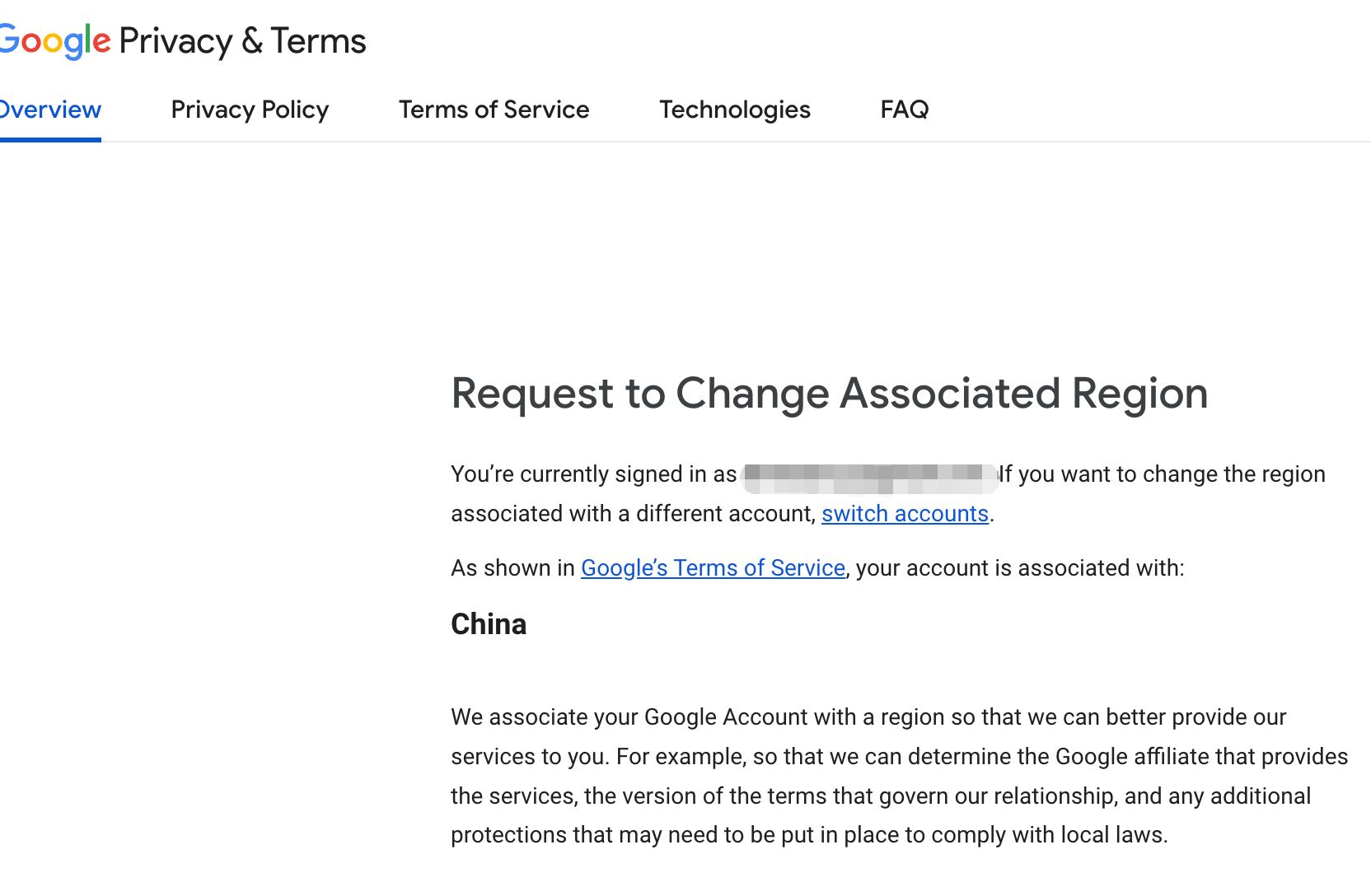Click the China region label
Viewport: 1371px width, 896px height.
[489, 624]
